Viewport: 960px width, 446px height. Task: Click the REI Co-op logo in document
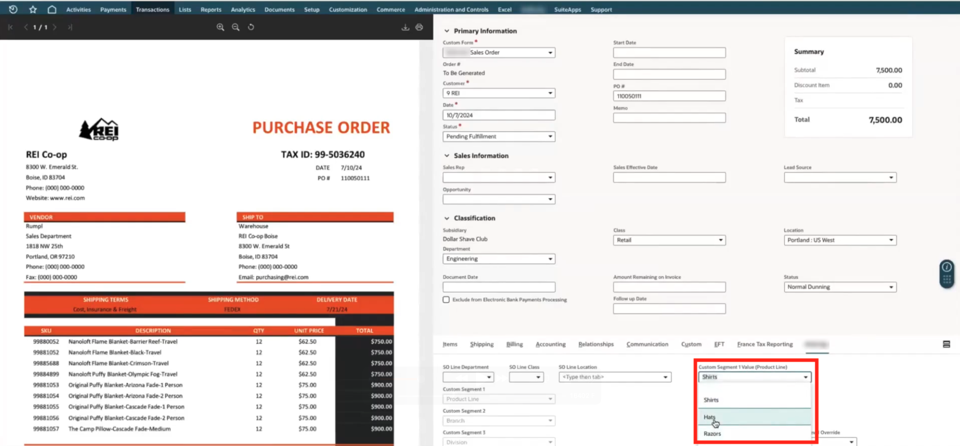point(99,129)
